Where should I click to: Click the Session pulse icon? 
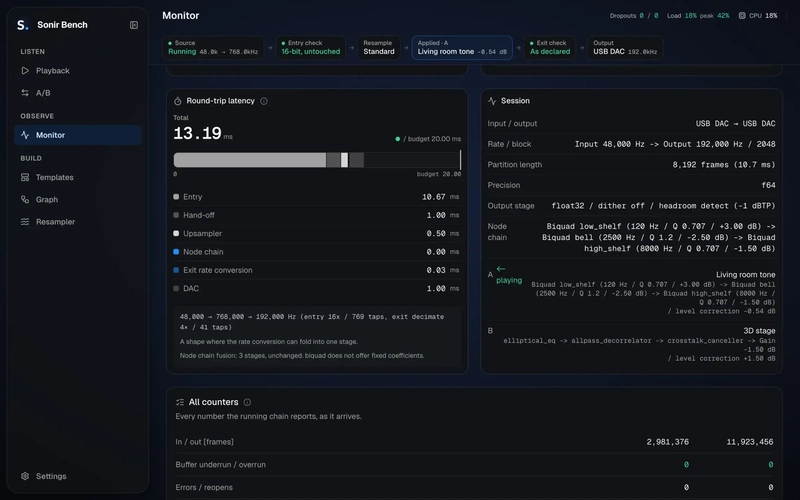tap(492, 101)
